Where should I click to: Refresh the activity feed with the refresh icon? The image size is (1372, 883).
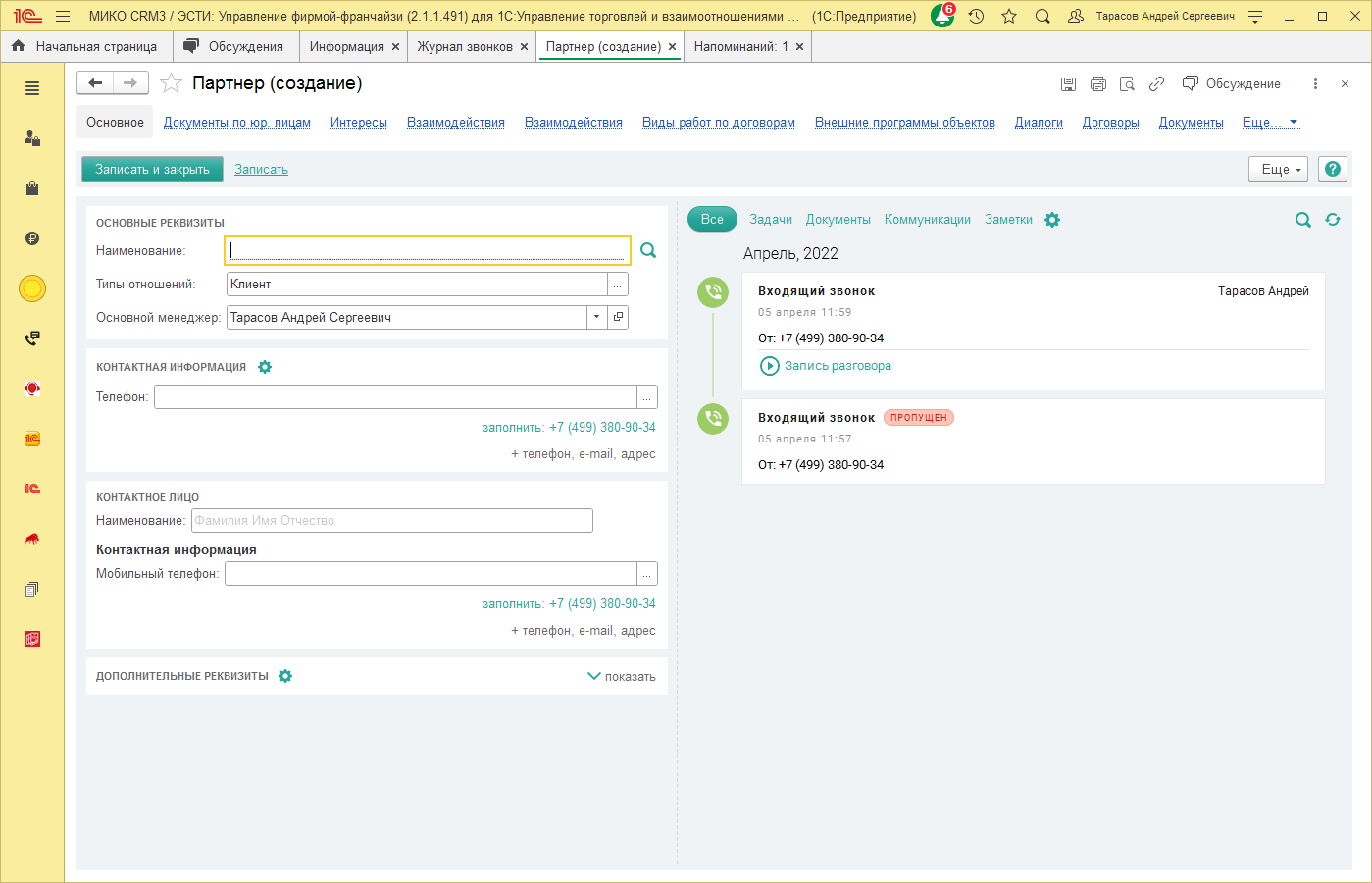click(x=1333, y=220)
